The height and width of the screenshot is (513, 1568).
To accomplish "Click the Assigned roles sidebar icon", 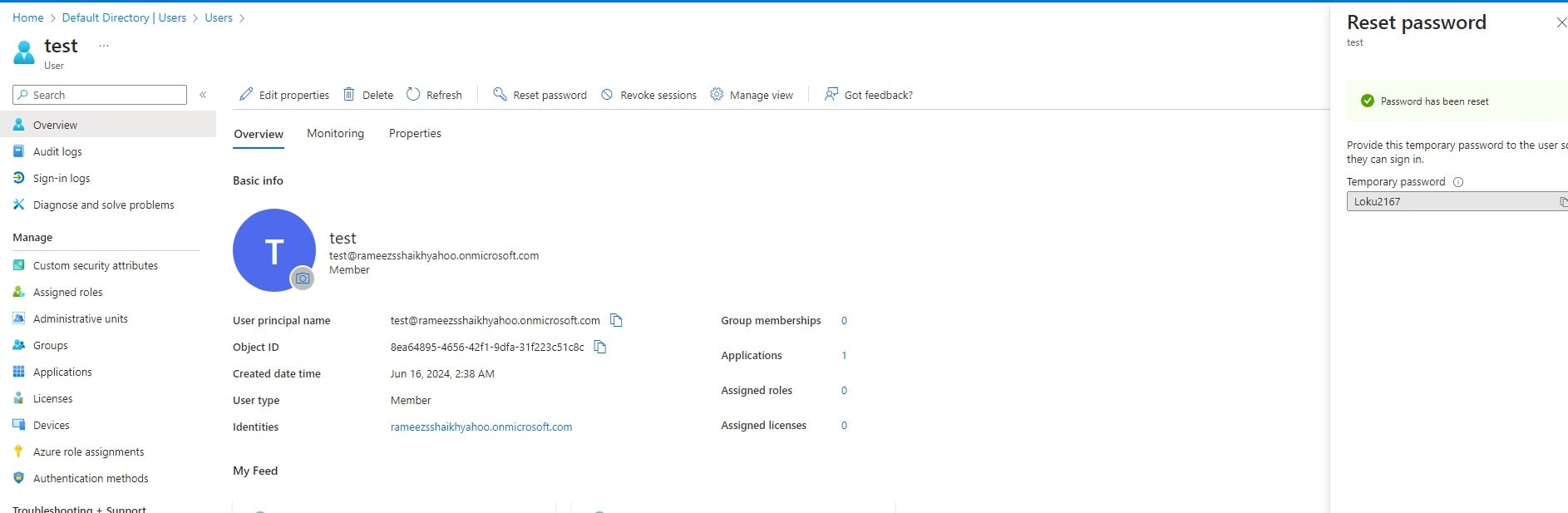I will pyautogui.click(x=18, y=292).
